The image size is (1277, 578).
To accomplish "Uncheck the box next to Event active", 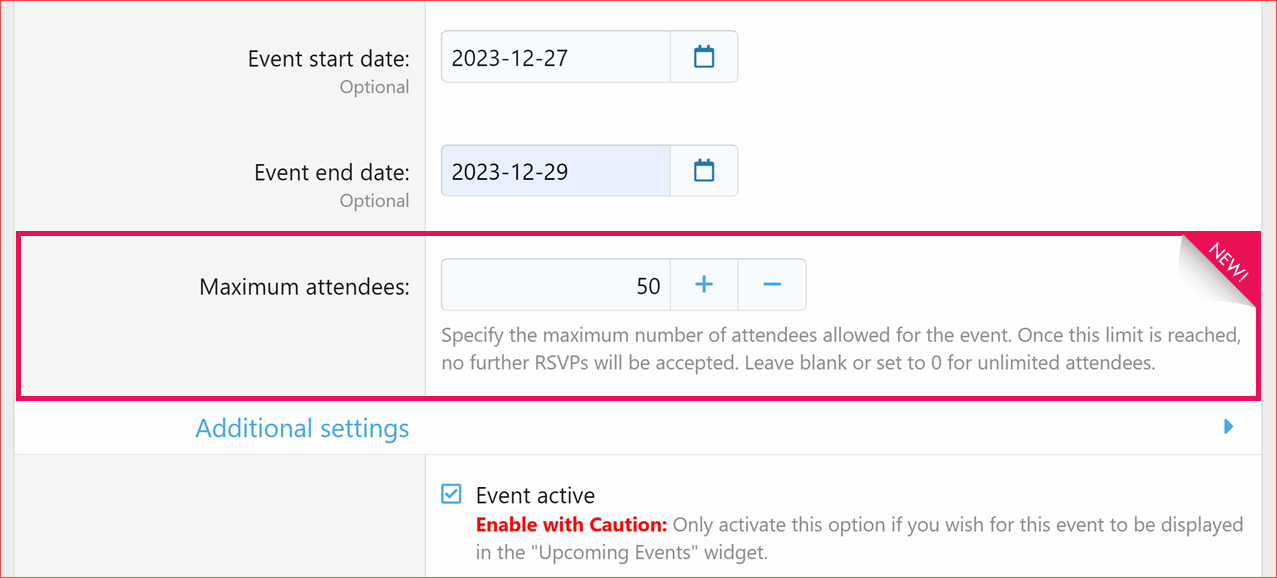I will tap(451, 493).
